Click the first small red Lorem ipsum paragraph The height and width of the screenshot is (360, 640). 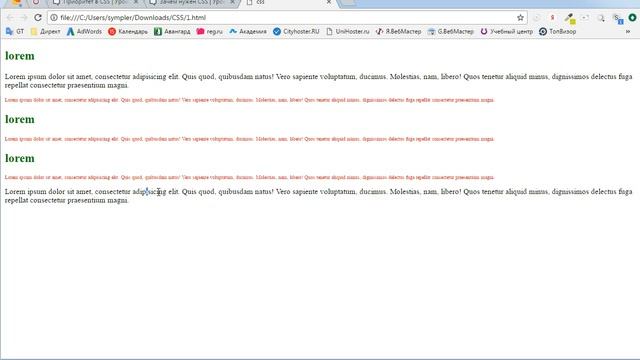tap(249, 100)
